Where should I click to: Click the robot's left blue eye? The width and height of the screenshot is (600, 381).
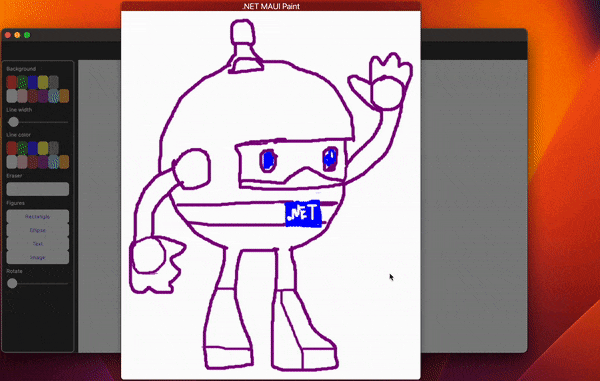[x=268, y=160]
